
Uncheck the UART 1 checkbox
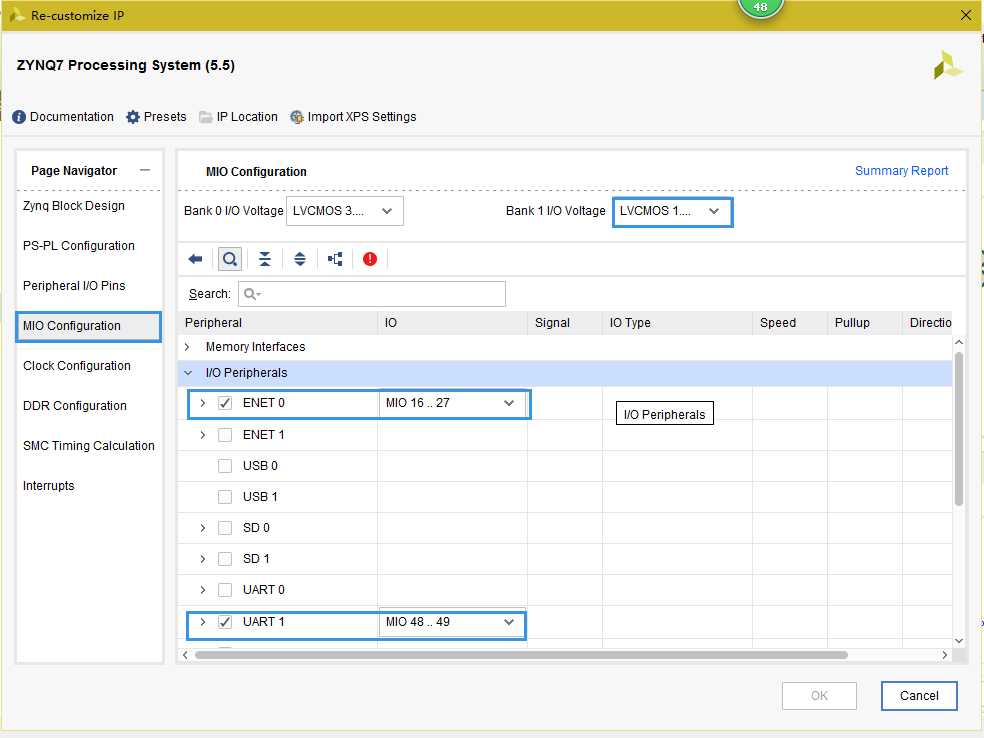pyautogui.click(x=225, y=622)
